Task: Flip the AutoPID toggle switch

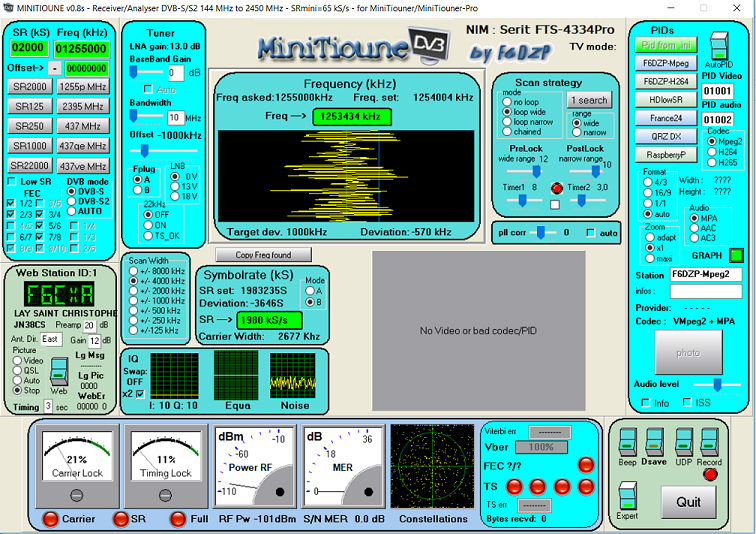Action: [x=719, y=46]
